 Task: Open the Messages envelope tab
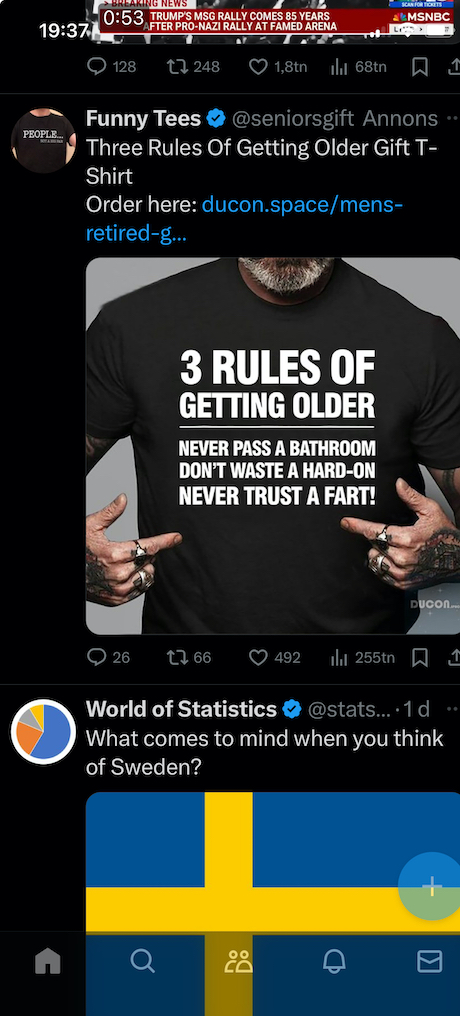coord(430,961)
